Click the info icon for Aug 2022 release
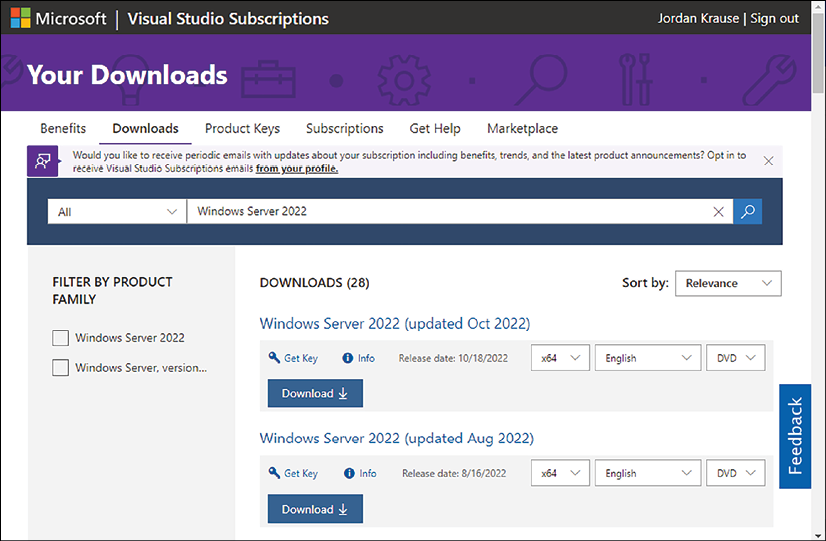826x541 pixels. (x=349, y=473)
